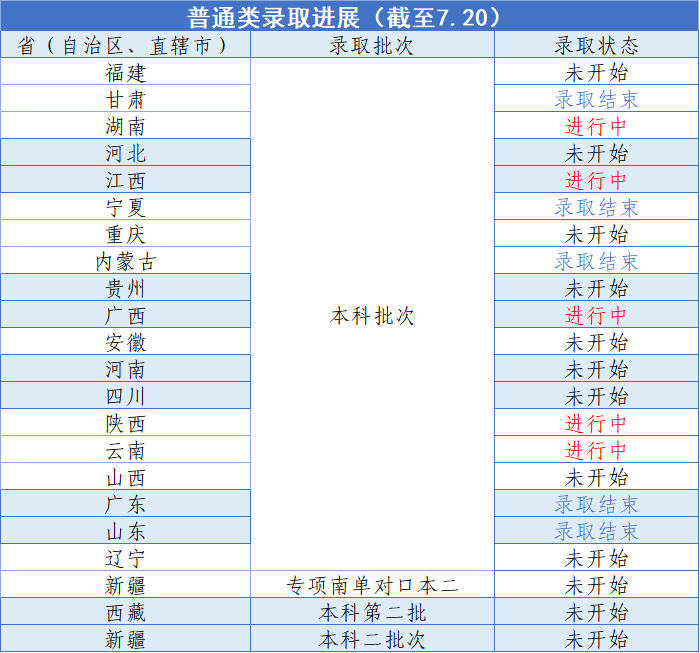Click the 录取状态 column header

pos(596,45)
